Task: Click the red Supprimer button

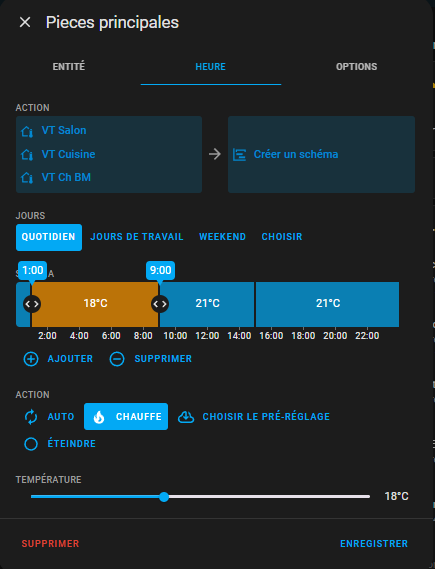Action: tap(50, 544)
